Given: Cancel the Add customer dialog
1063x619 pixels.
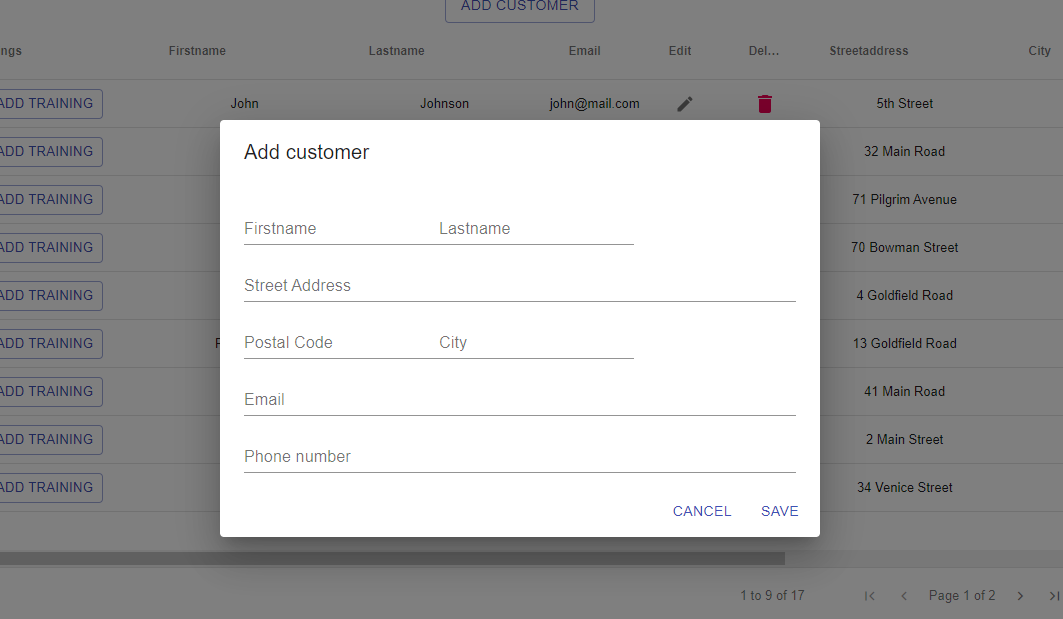Looking at the screenshot, I should (702, 511).
